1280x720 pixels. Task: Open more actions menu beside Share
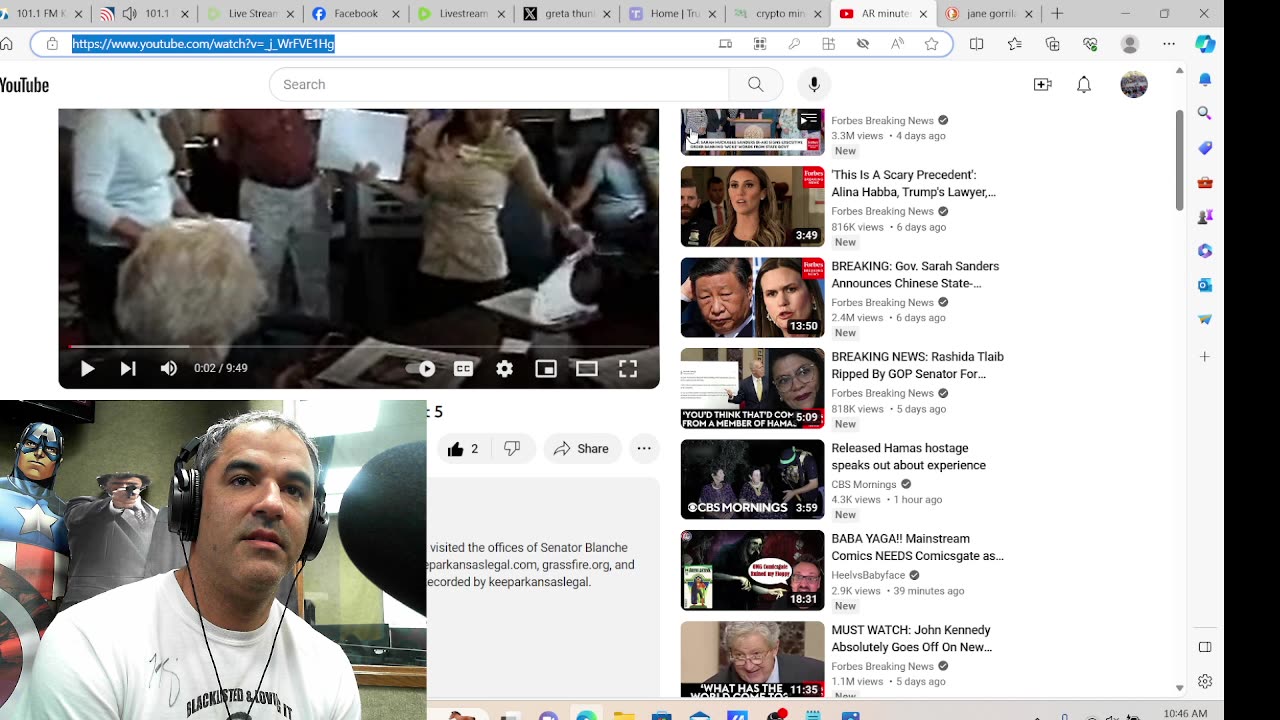[644, 449]
